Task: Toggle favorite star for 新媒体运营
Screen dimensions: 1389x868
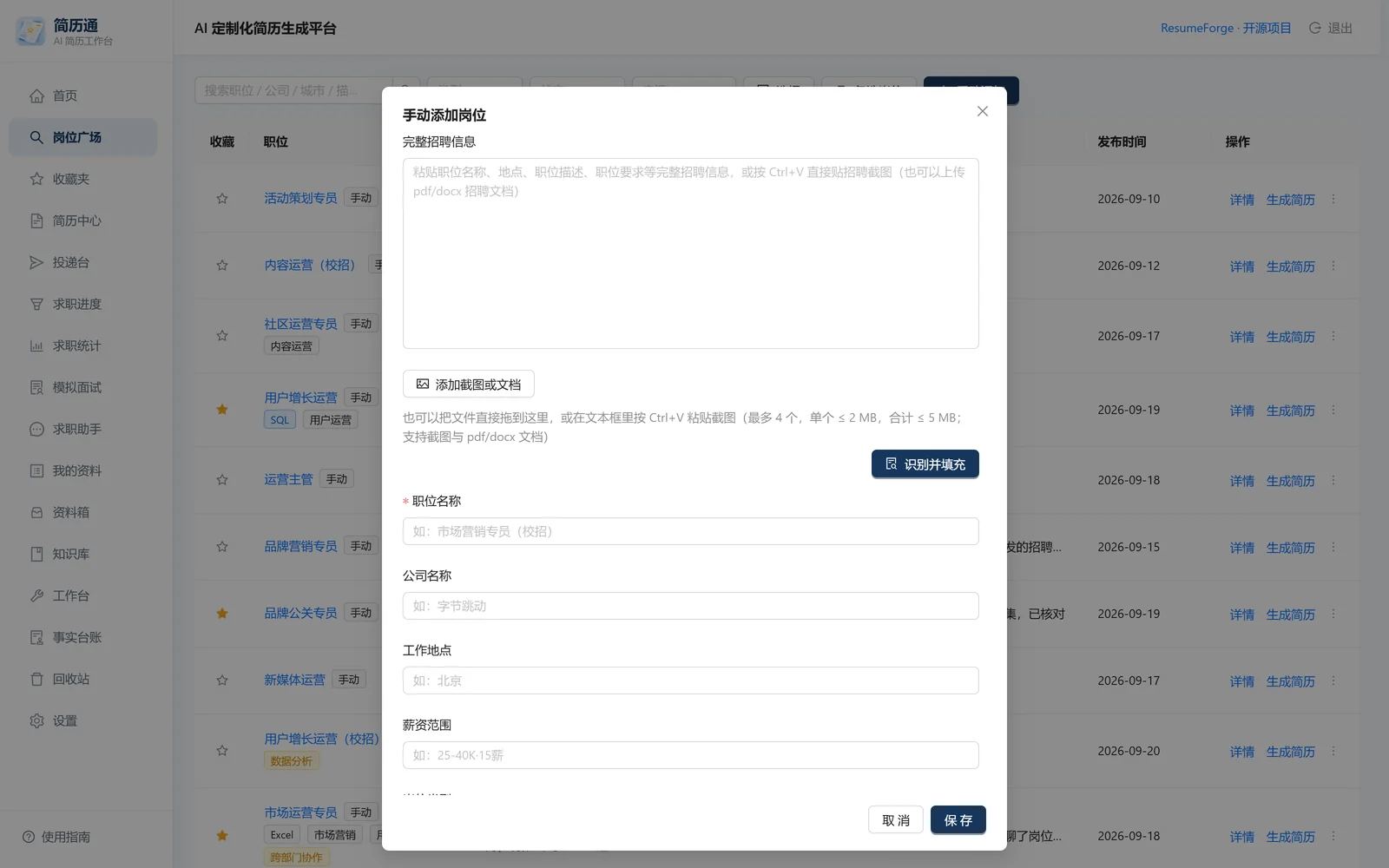Action: (222, 681)
